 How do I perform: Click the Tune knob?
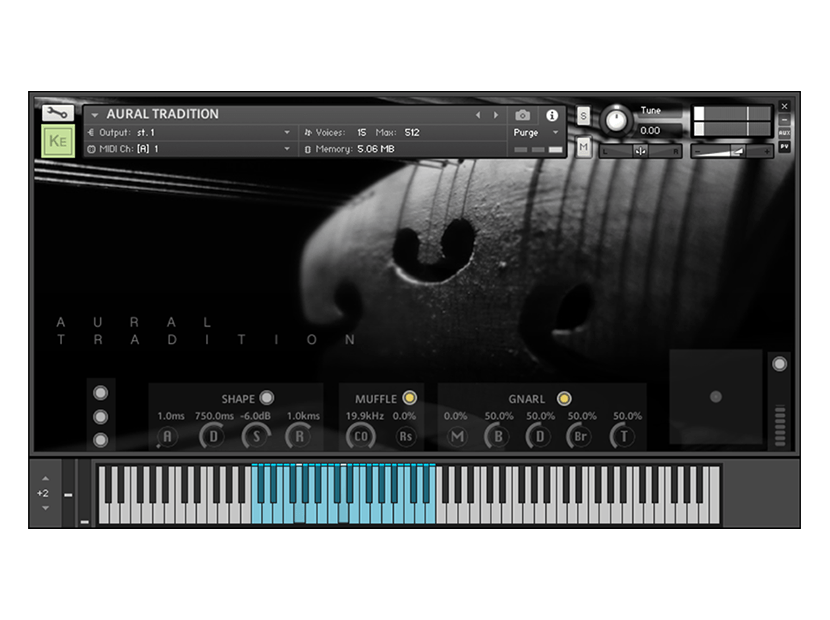point(616,120)
